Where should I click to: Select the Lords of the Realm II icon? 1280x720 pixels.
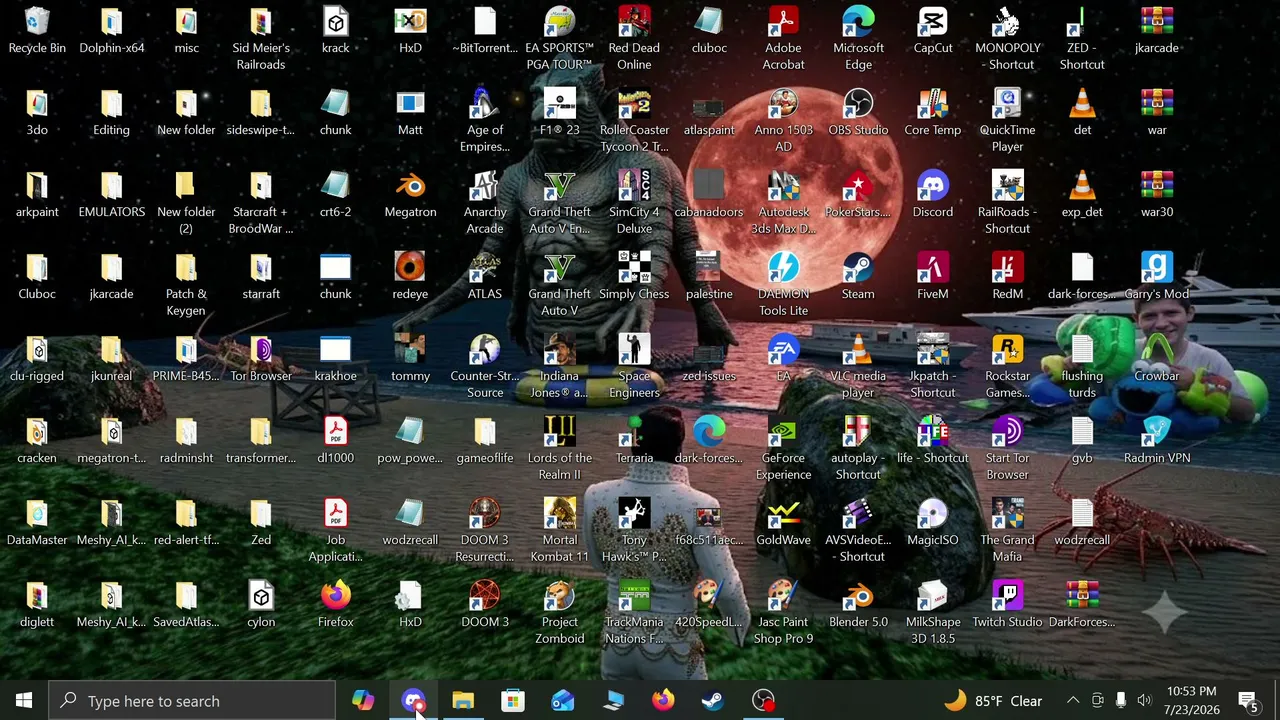[559, 449]
